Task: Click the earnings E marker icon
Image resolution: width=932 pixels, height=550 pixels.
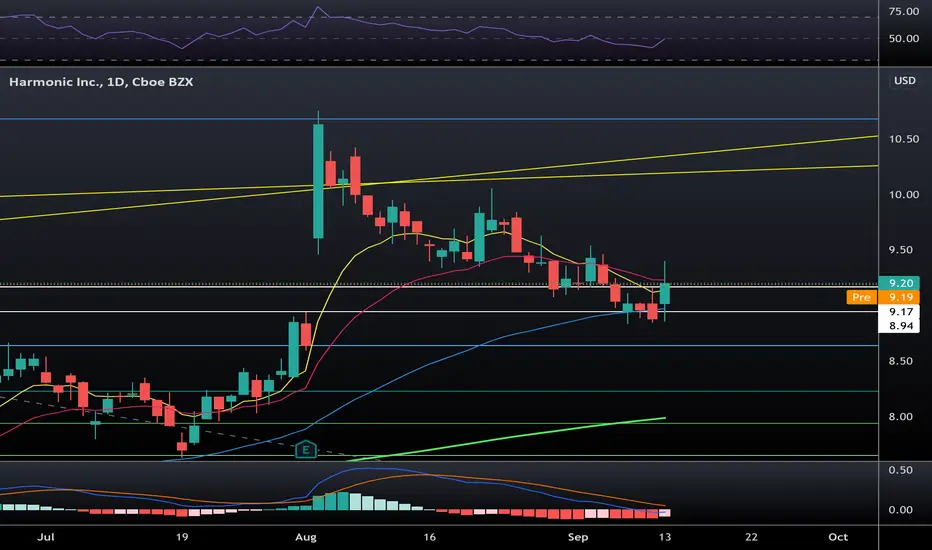Action: [x=306, y=450]
